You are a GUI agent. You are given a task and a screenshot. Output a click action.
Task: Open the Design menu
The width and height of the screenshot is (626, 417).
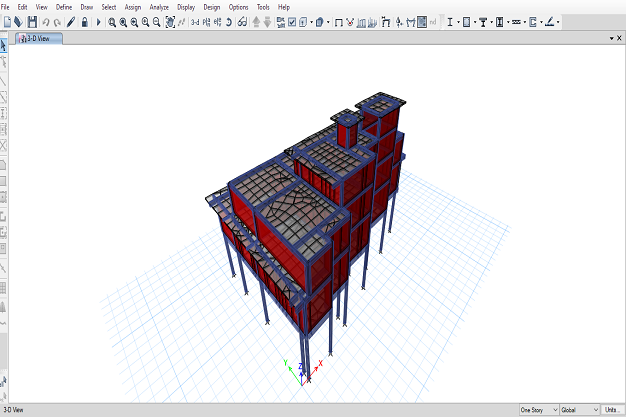coord(212,7)
